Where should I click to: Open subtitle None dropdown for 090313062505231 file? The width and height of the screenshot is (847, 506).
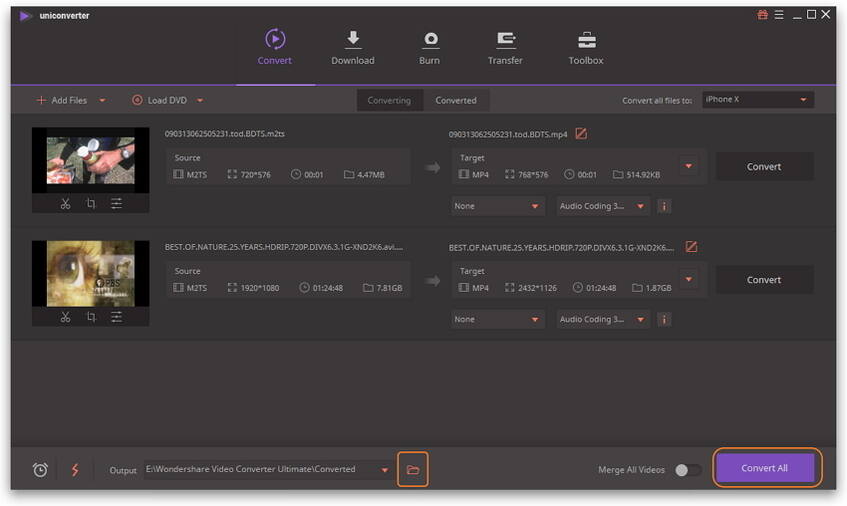[497, 206]
